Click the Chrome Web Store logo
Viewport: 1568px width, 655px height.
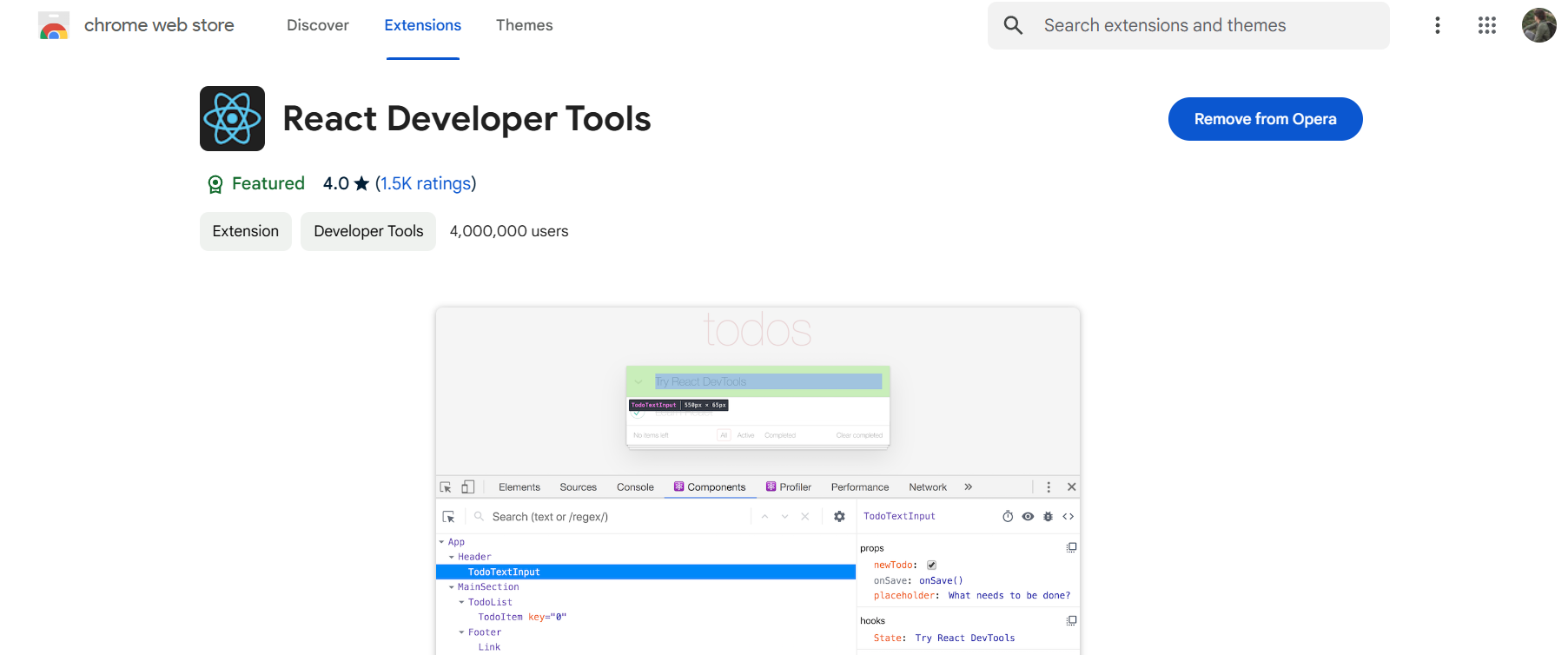(x=54, y=26)
